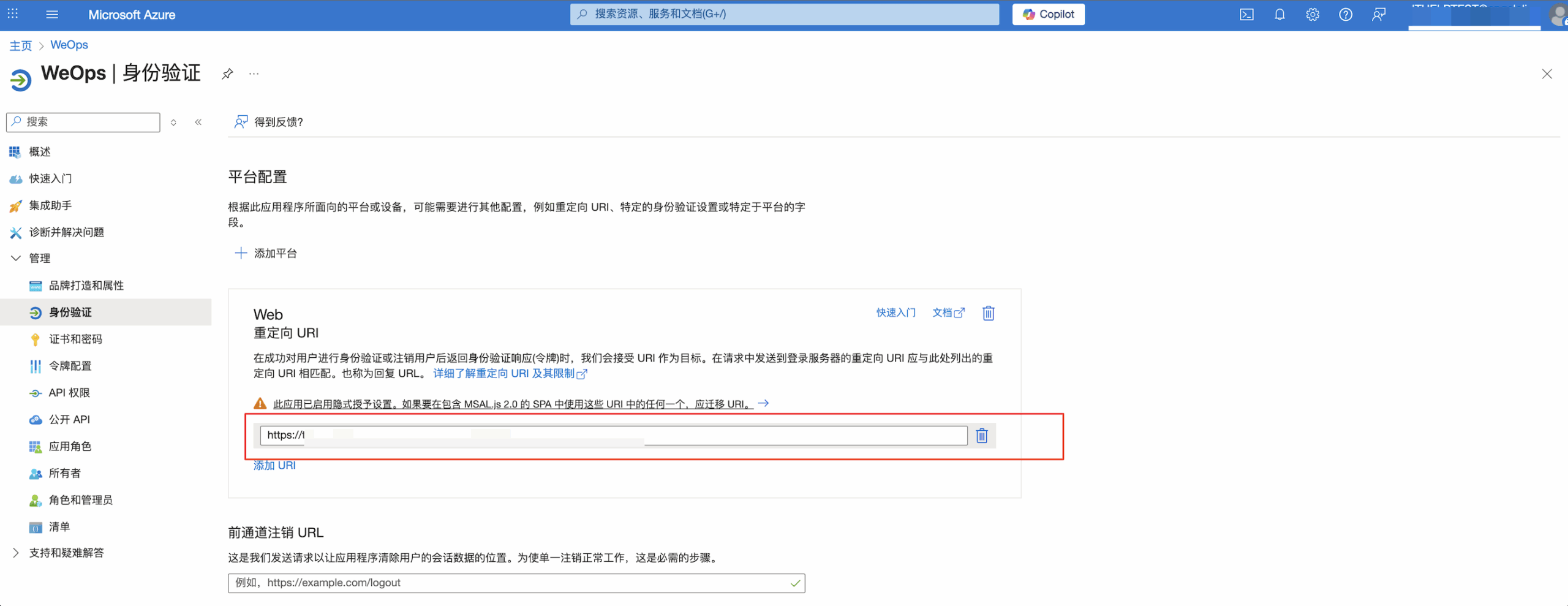The image size is (1568, 606).
Task: Focus the sidebar 搜索 field
Action: click(83, 122)
